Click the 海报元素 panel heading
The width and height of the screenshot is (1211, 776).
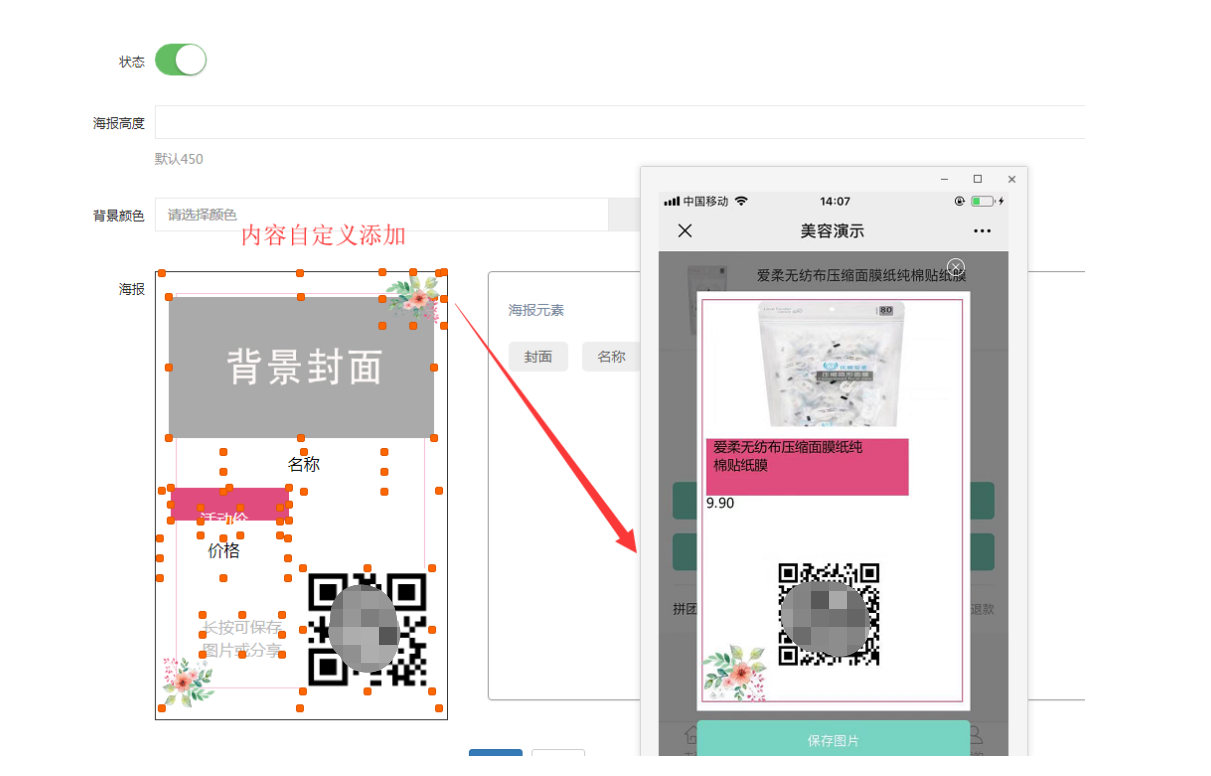(536, 310)
